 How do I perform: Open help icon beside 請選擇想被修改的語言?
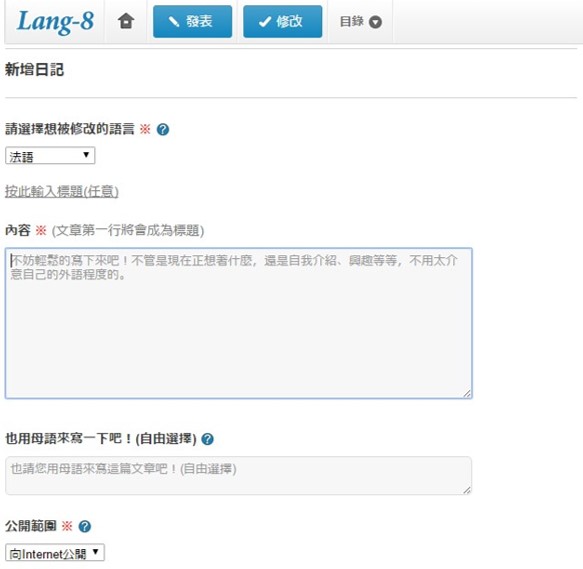(x=162, y=129)
